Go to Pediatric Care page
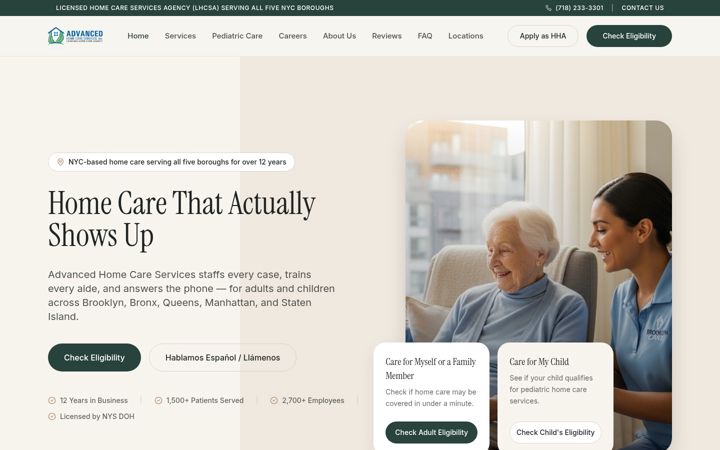 coord(237,36)
